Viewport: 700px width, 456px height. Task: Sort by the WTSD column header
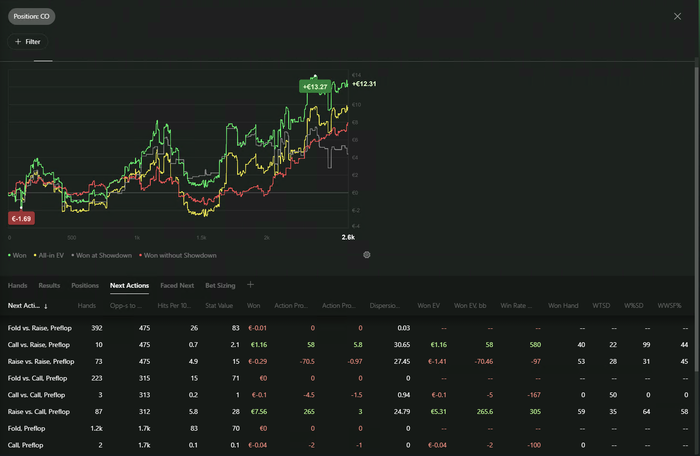[601, 305]
